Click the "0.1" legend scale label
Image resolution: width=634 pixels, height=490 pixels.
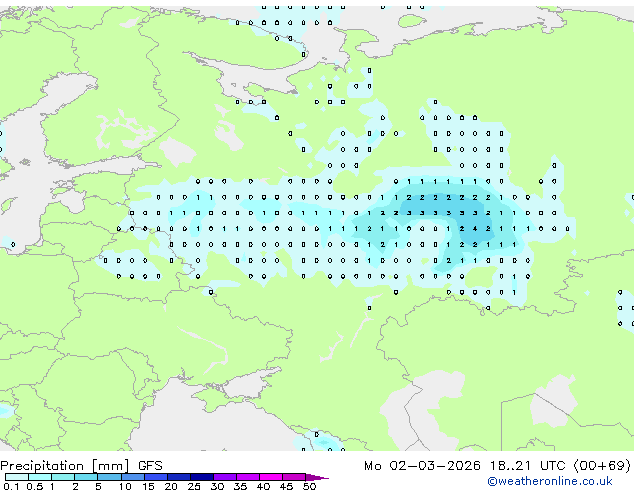pos(11,486)
